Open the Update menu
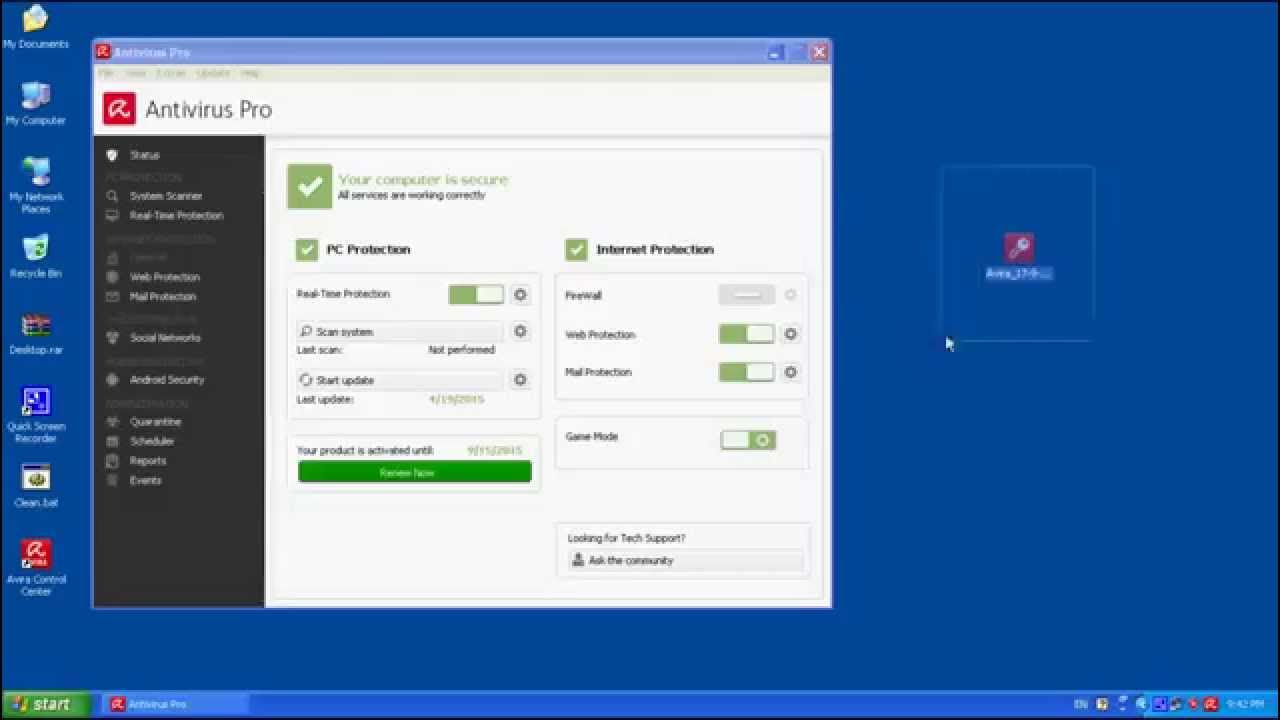1280x720 pixels. [x=213, y=73]
